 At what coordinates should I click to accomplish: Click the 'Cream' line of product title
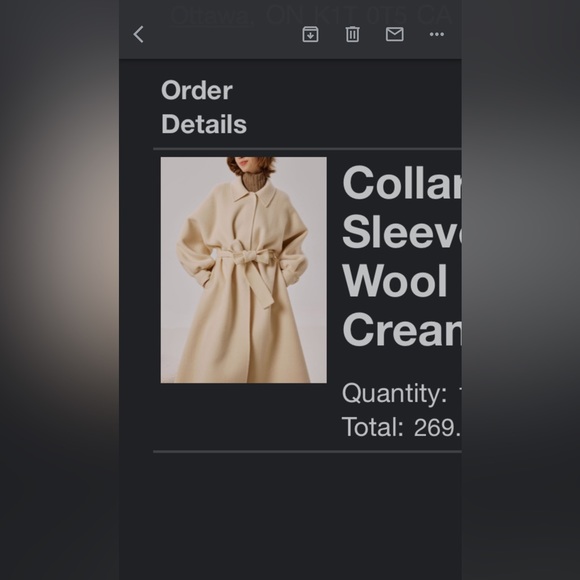pos(402,329)
